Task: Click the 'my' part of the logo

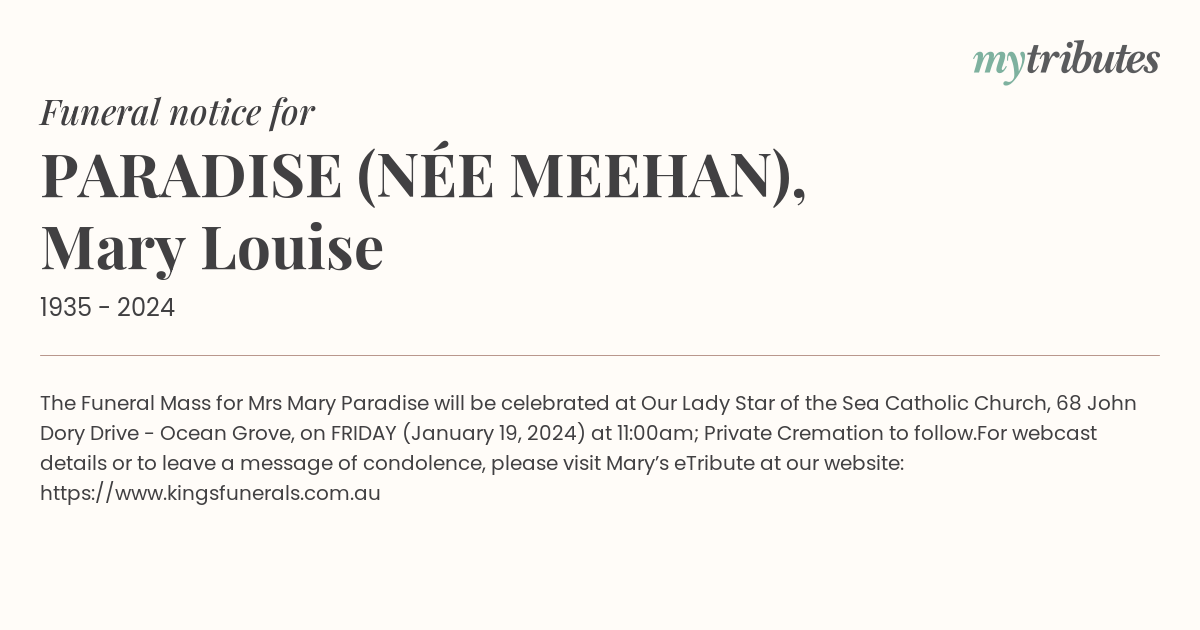Action: (x=998, y=63)
